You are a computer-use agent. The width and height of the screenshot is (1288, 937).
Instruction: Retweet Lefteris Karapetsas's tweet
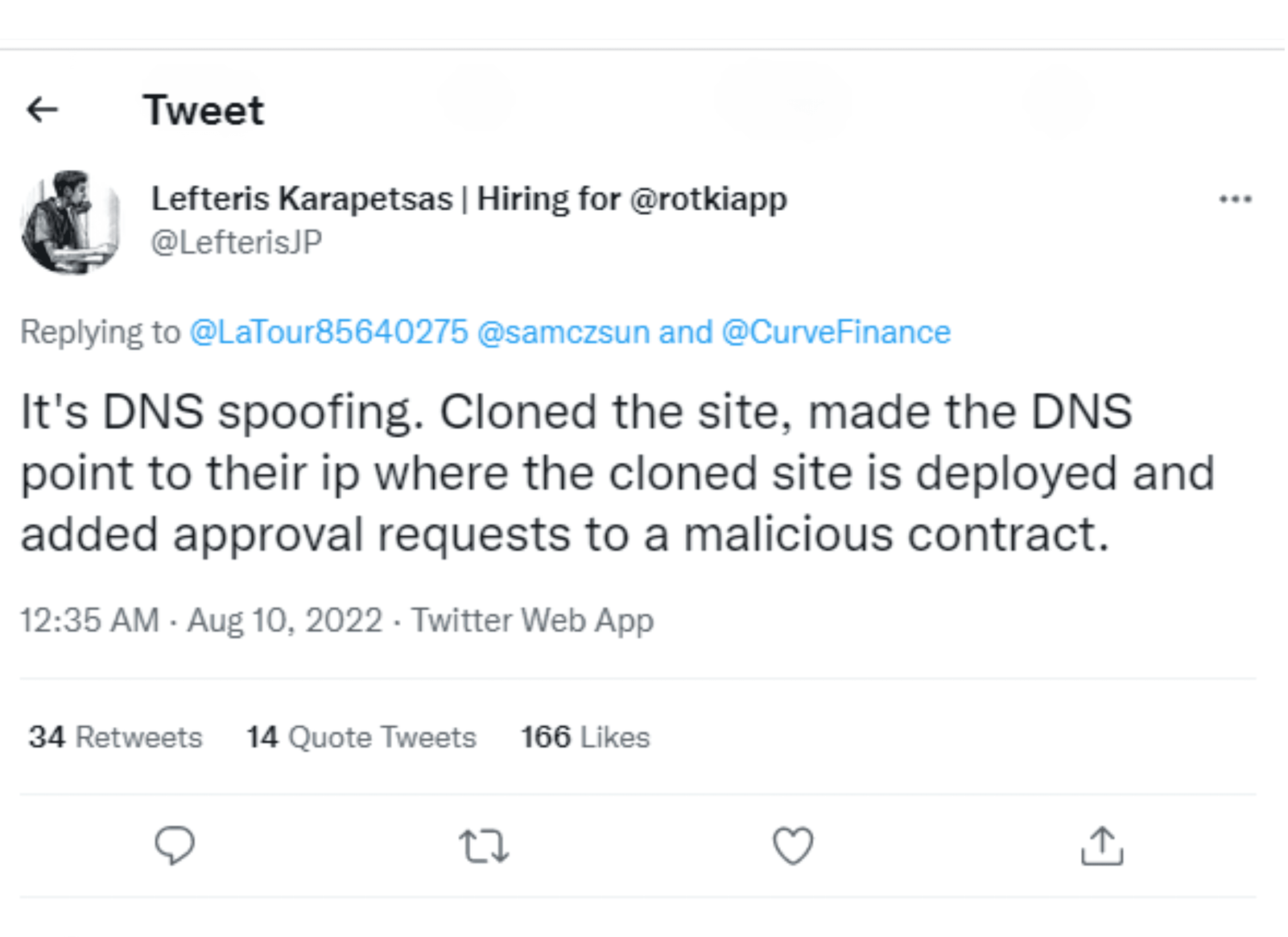pyautogui.click(x=484, y=846)
